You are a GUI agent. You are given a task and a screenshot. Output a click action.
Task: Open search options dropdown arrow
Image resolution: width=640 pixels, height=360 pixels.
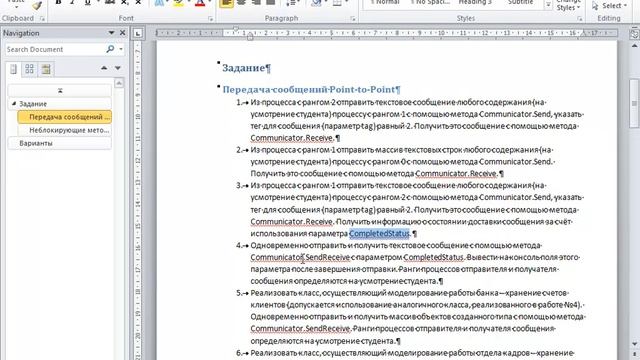[x=121, y=49]
